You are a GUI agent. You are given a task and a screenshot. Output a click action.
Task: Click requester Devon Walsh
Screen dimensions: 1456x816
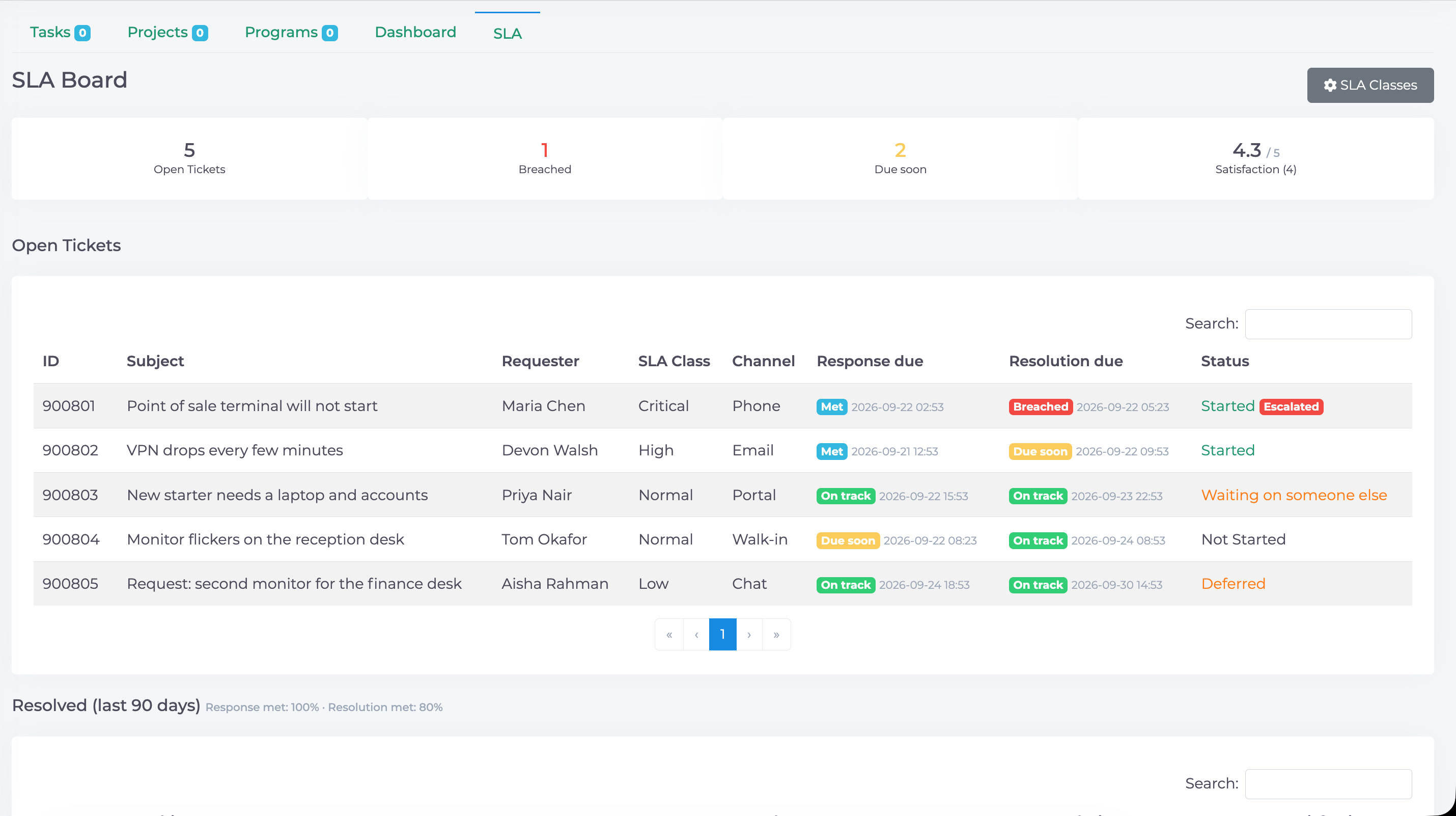coord(549,451)
